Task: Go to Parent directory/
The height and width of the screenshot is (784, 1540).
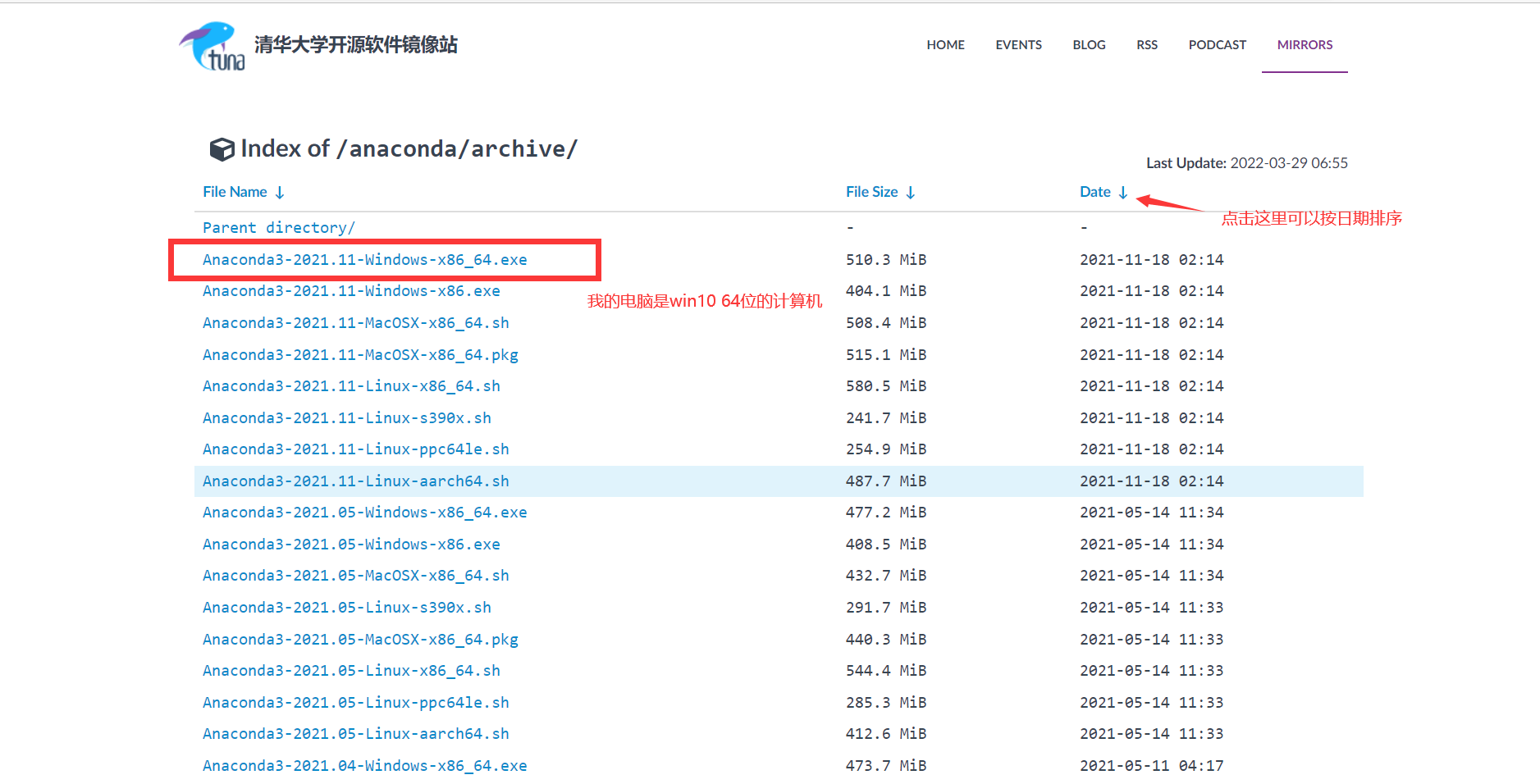Action: tap(279, 228)
